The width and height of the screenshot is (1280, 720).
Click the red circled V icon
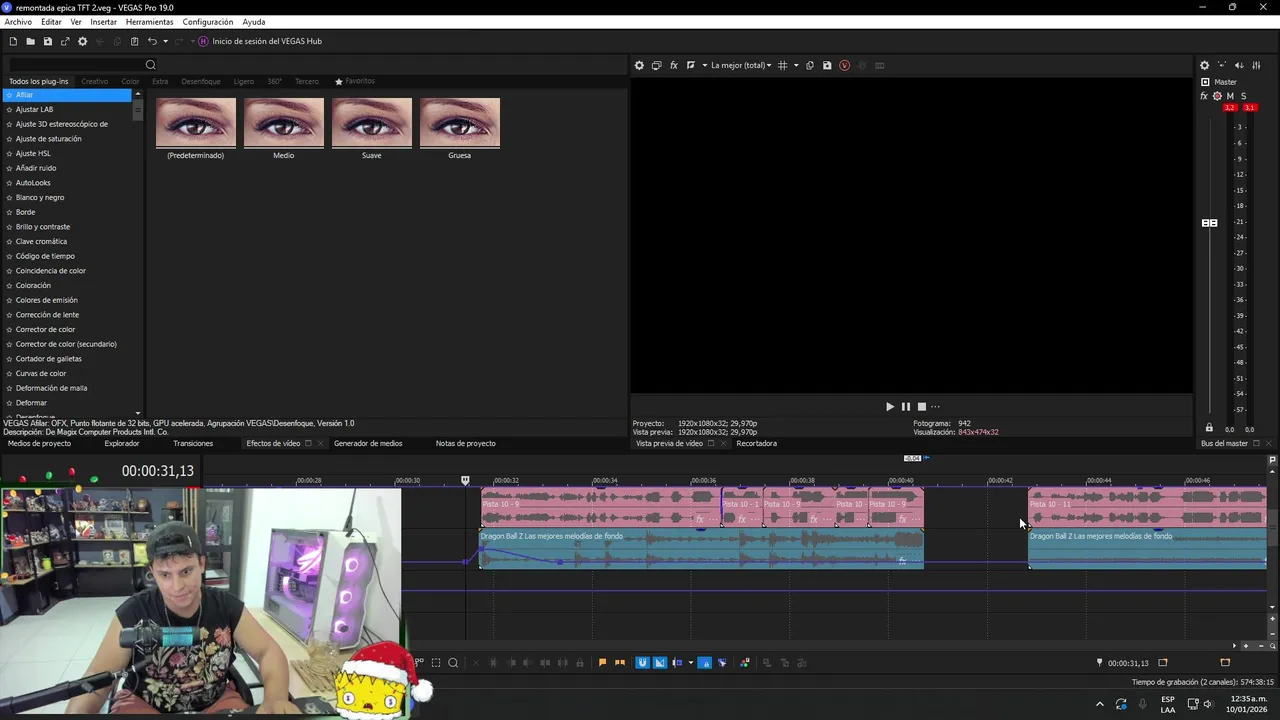point(845,65)
